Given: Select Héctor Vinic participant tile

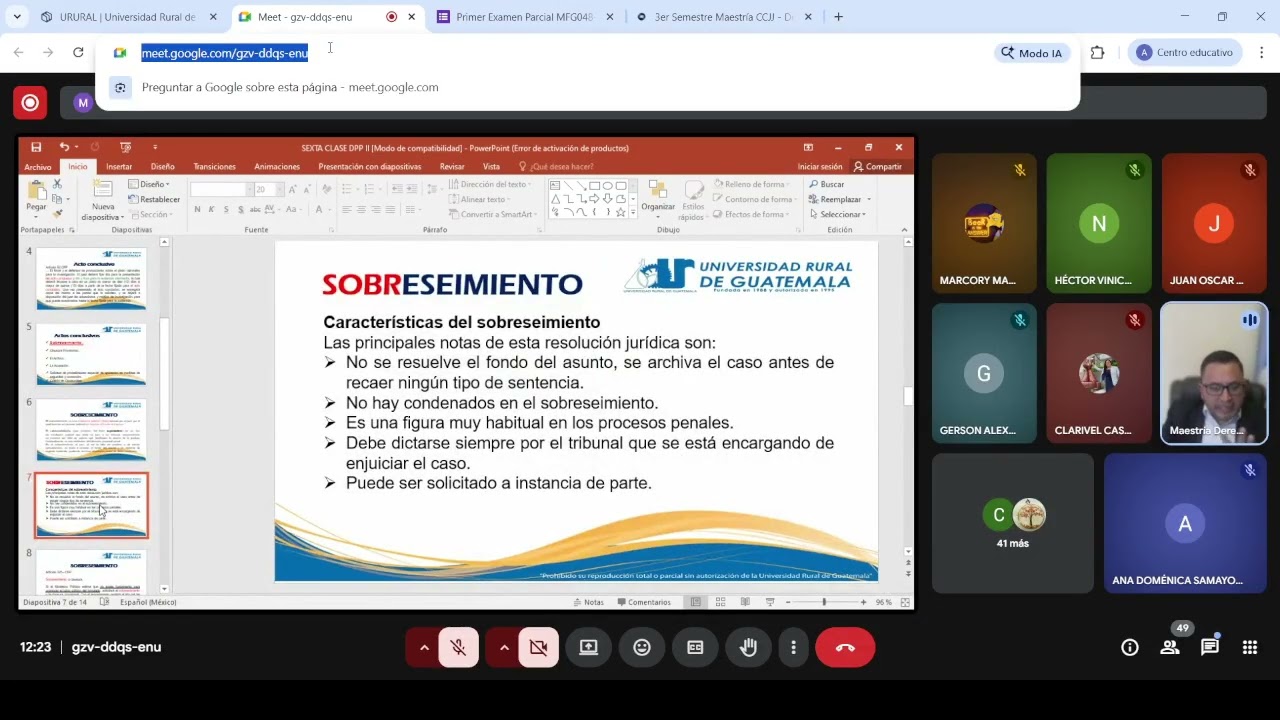Looking at the screenshot, I should (1099, 223).
